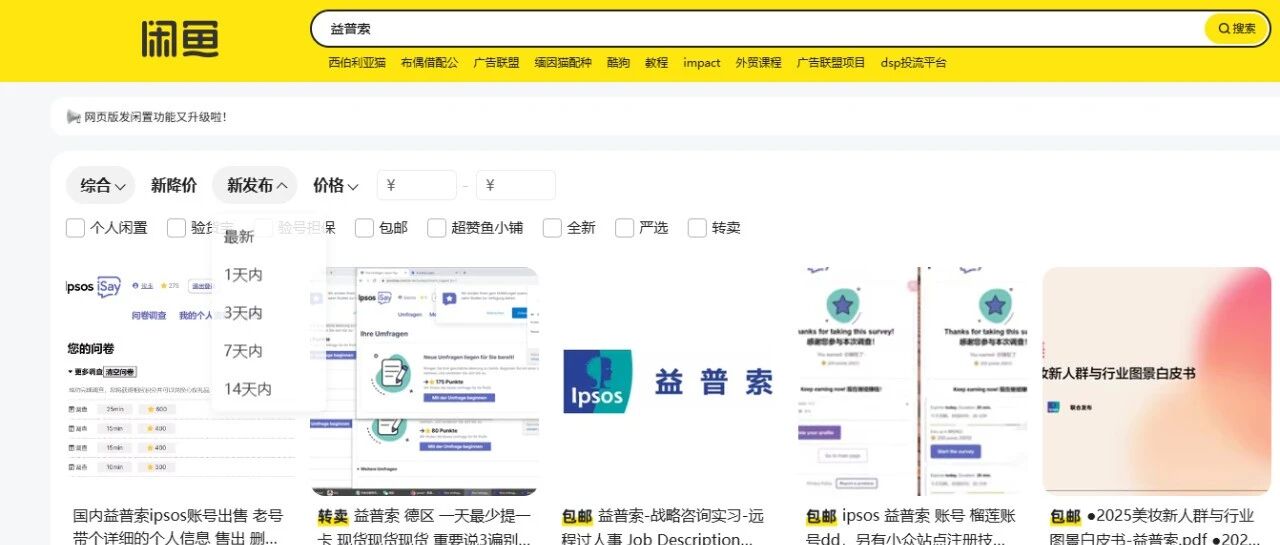Collapse the 新发布 dropdown
1280x545 pixels.
255,185
